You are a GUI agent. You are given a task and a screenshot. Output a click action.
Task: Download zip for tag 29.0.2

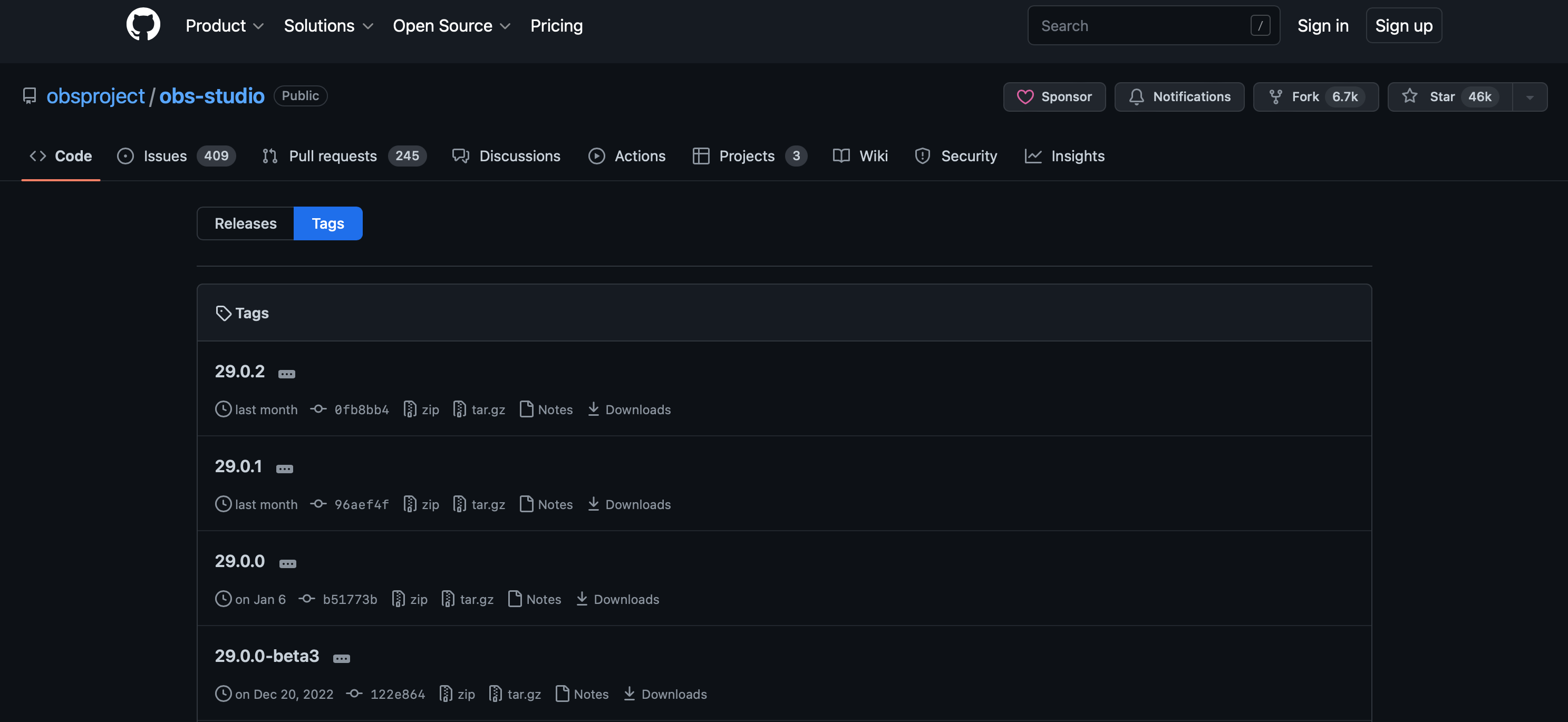pyautogui.click(x=421, y=409)
